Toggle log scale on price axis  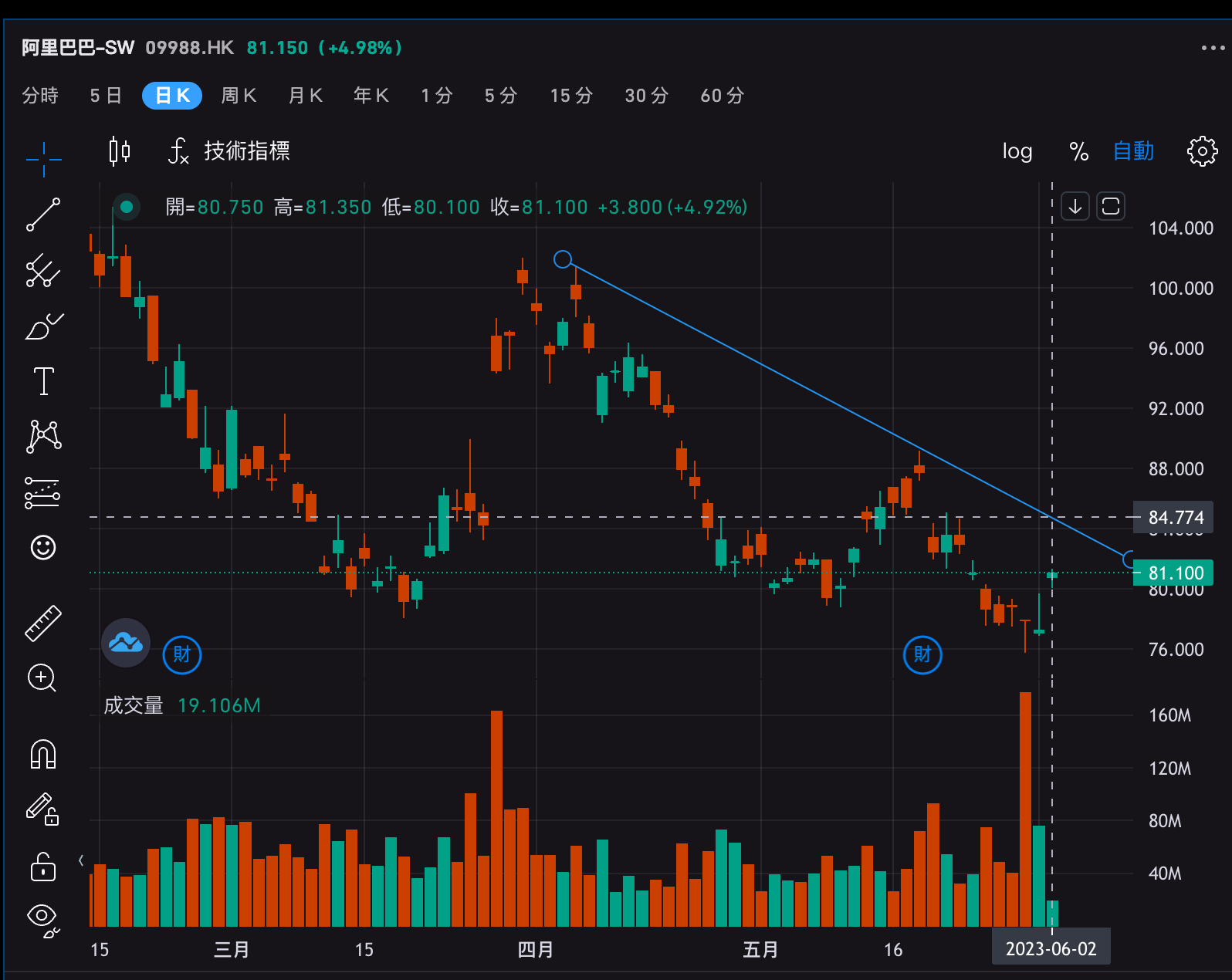coord(1017,151)
